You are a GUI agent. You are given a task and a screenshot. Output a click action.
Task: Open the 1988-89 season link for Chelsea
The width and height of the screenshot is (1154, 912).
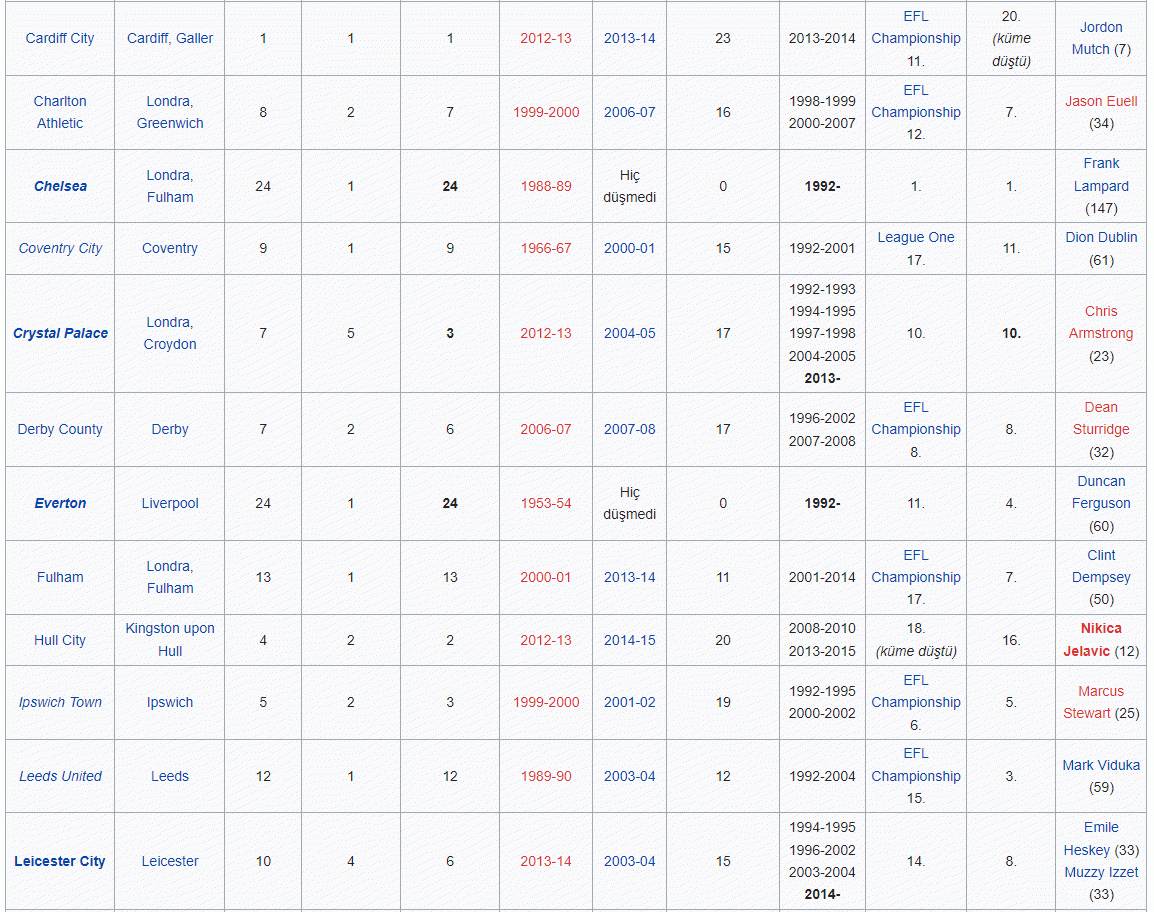[546, 186]
